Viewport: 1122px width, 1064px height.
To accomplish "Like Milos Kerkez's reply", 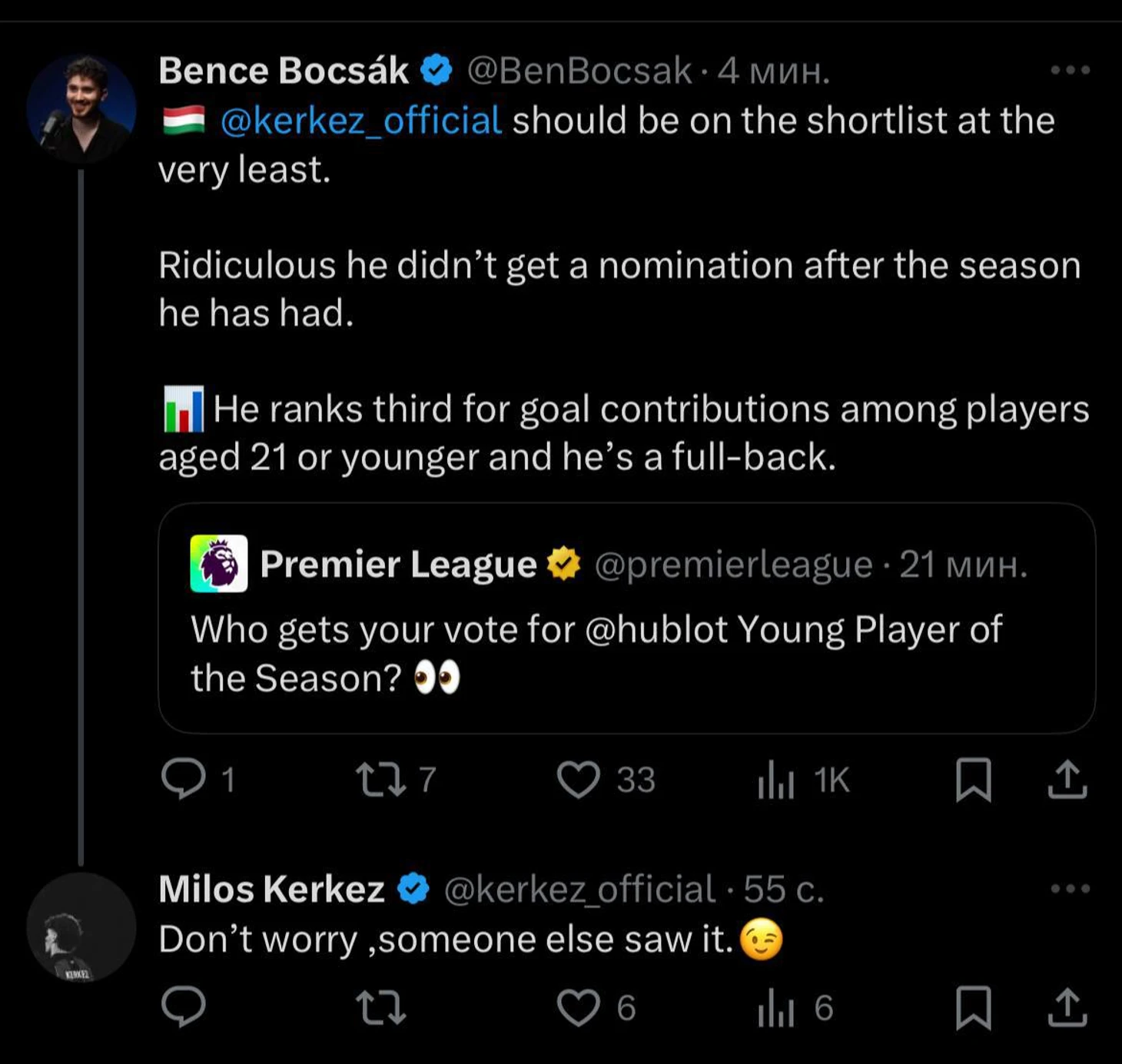I will pos(578,1008).
